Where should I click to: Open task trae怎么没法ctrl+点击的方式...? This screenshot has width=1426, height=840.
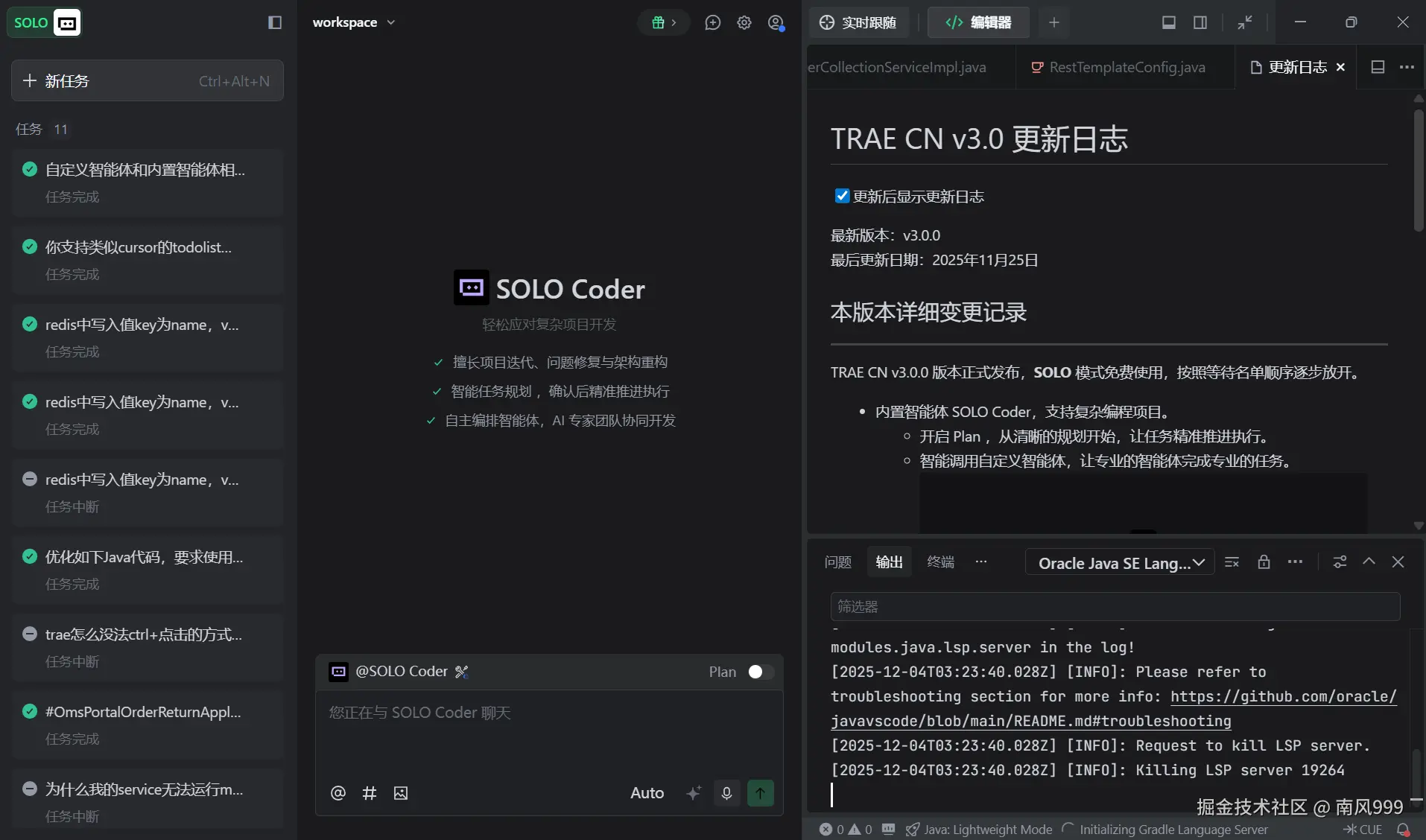click(148, 647)
